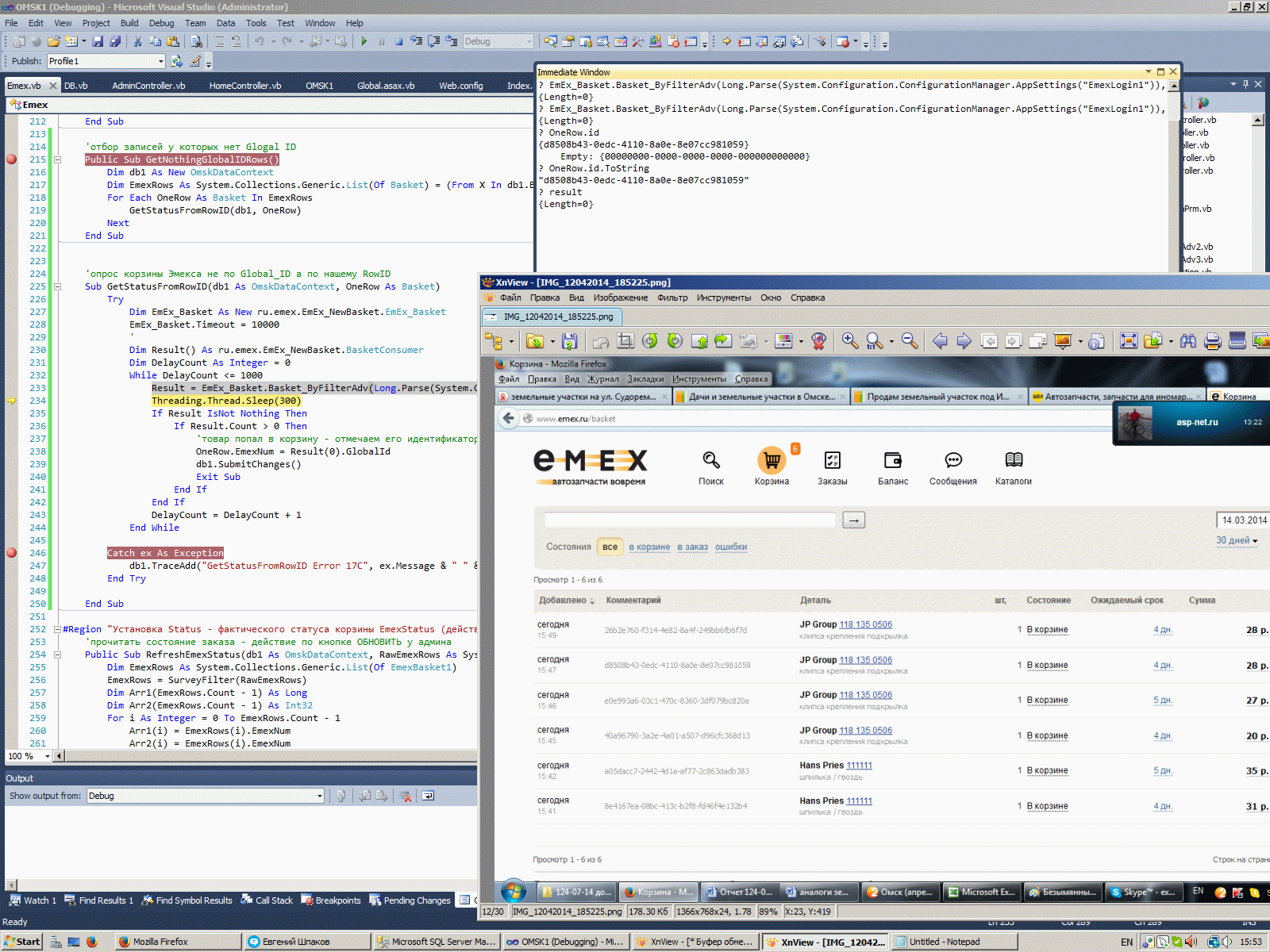Click the Print icon in XnView toolbar
Screen dimensions: 1270x952
pyautogui.click(x=1212, y=341)
